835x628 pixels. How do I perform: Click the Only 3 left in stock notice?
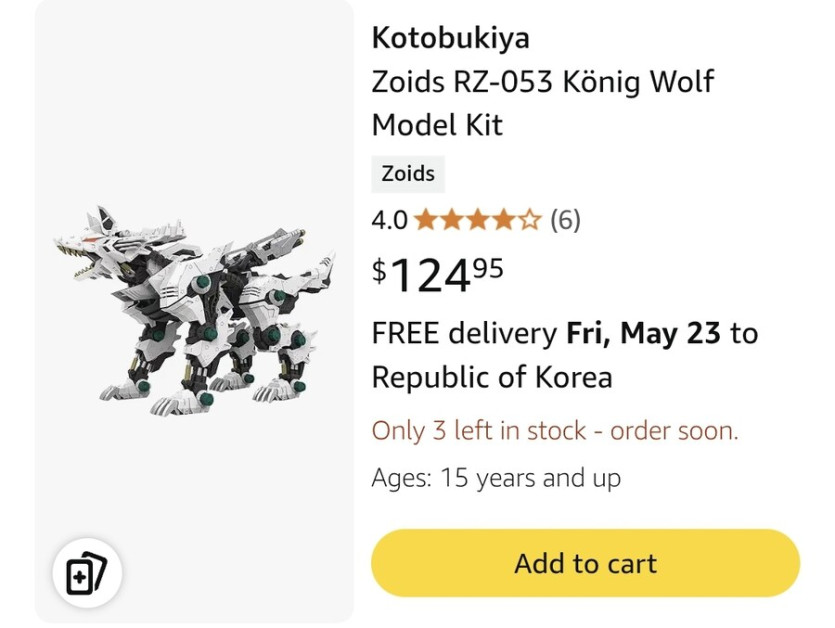tap(555, 431)
